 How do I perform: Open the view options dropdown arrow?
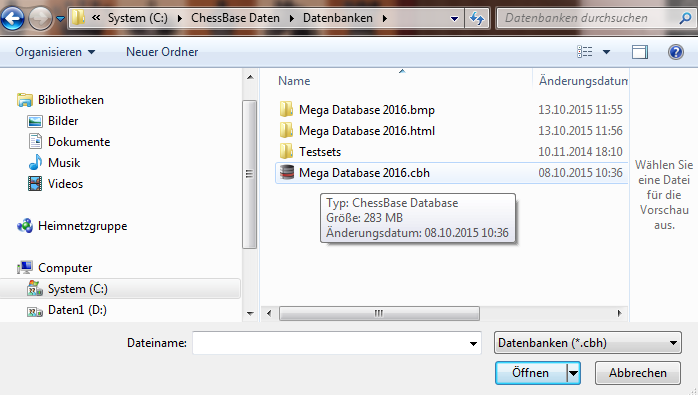606,52
